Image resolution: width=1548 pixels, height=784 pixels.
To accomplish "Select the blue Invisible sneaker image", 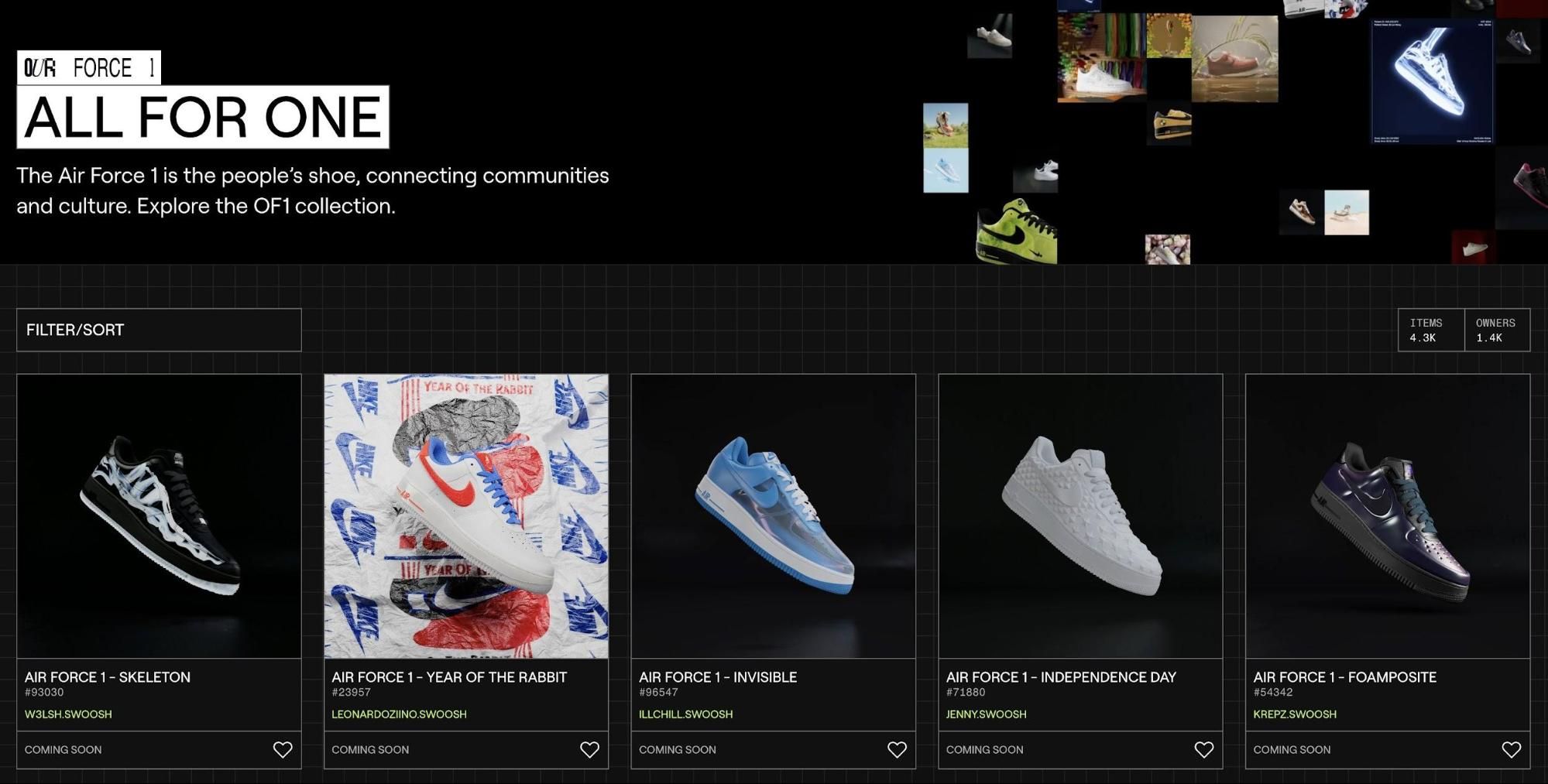I will 773,516.
